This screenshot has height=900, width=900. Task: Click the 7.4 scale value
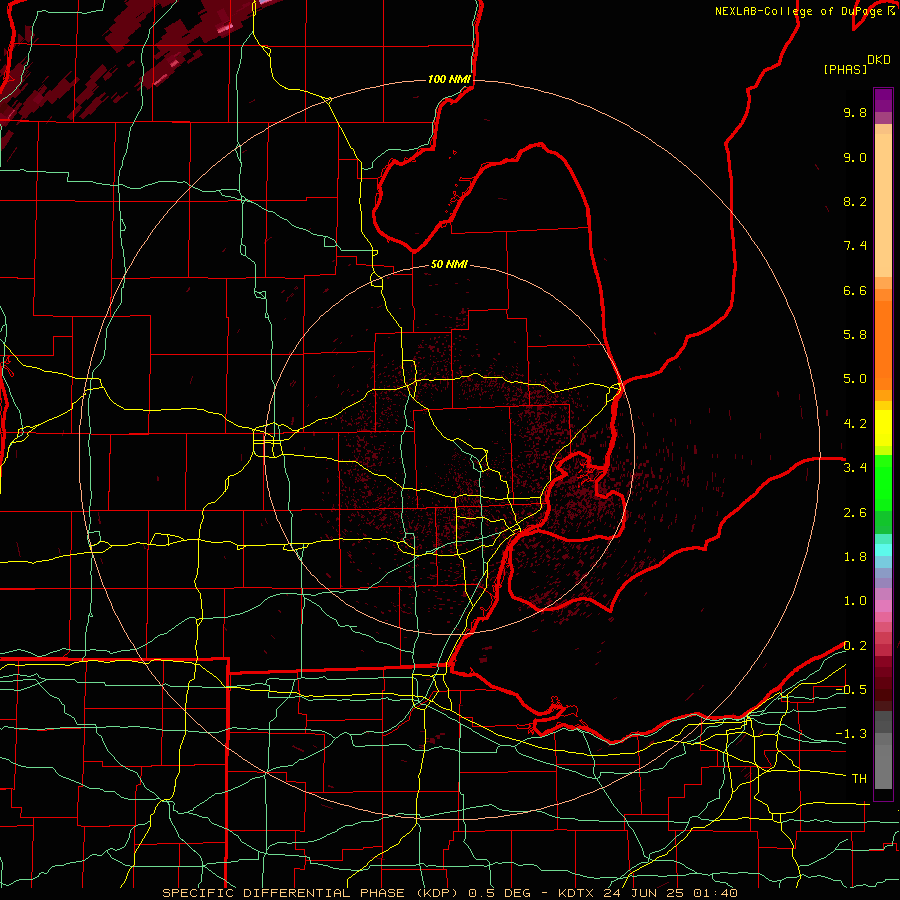click(x=855, y=246)
